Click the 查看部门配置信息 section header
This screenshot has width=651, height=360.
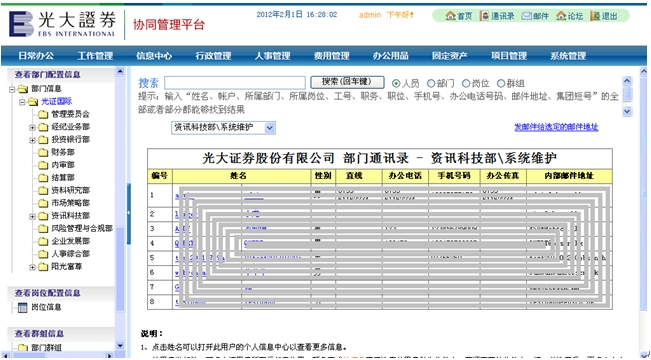(x=48, y=75)
